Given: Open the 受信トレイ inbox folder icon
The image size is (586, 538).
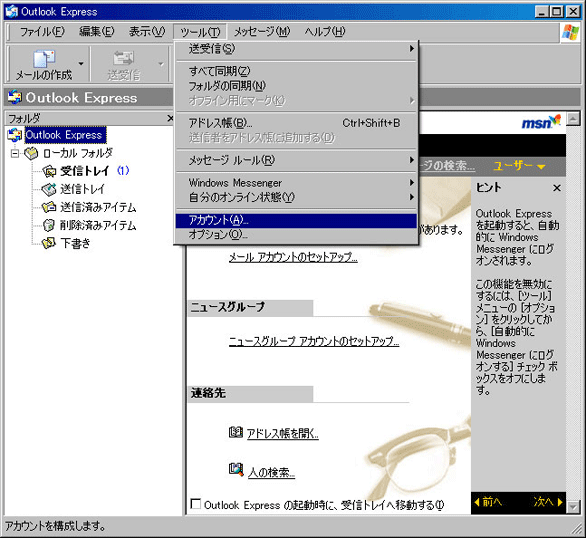Looking at the screenshot, I should pos(49,171).
